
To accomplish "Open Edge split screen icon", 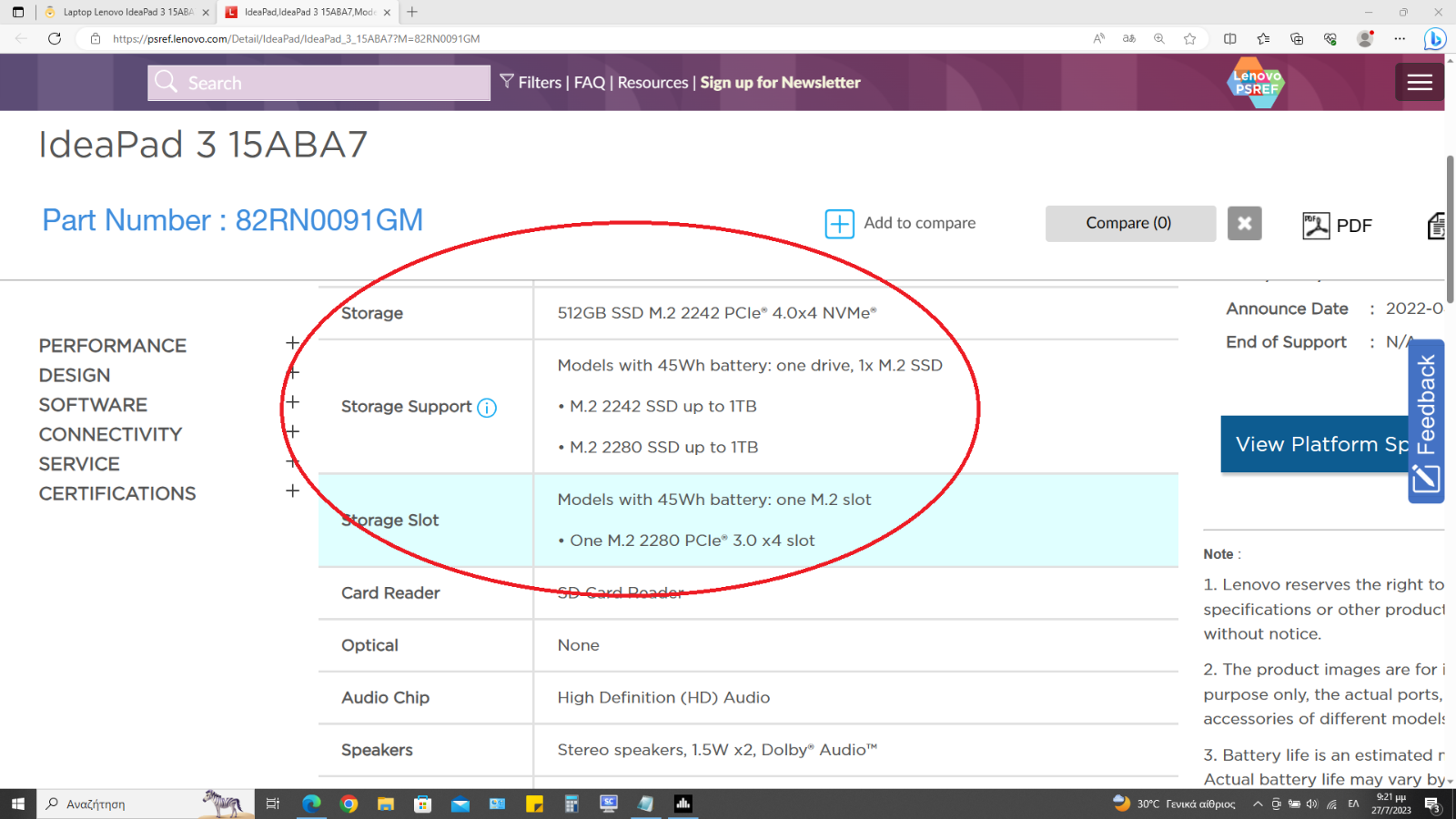I will (x=1230, y=38).
